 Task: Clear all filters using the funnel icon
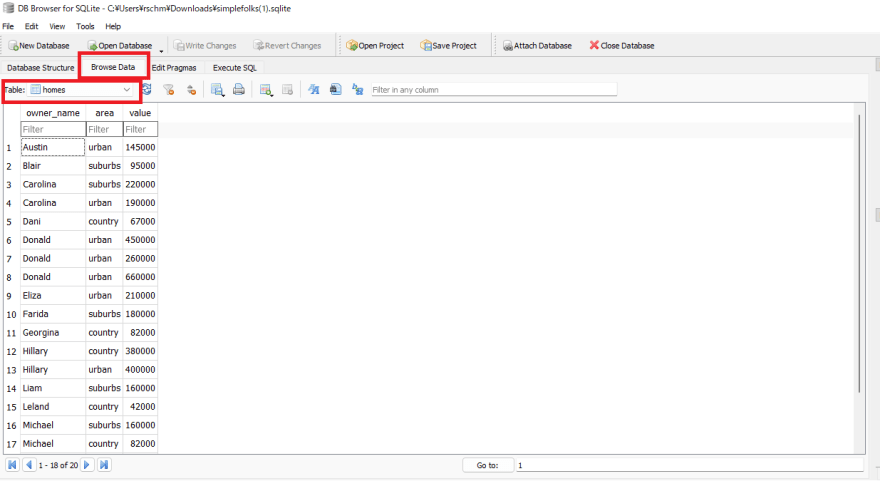(x=168, y=89)
